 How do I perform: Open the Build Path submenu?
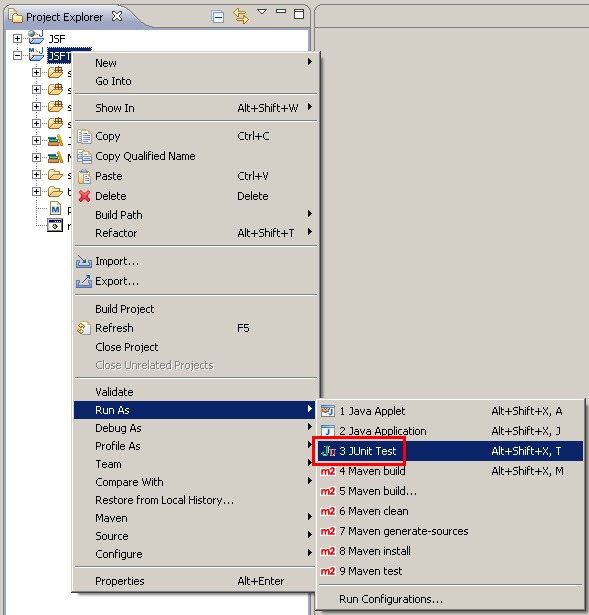coord(196,215)
